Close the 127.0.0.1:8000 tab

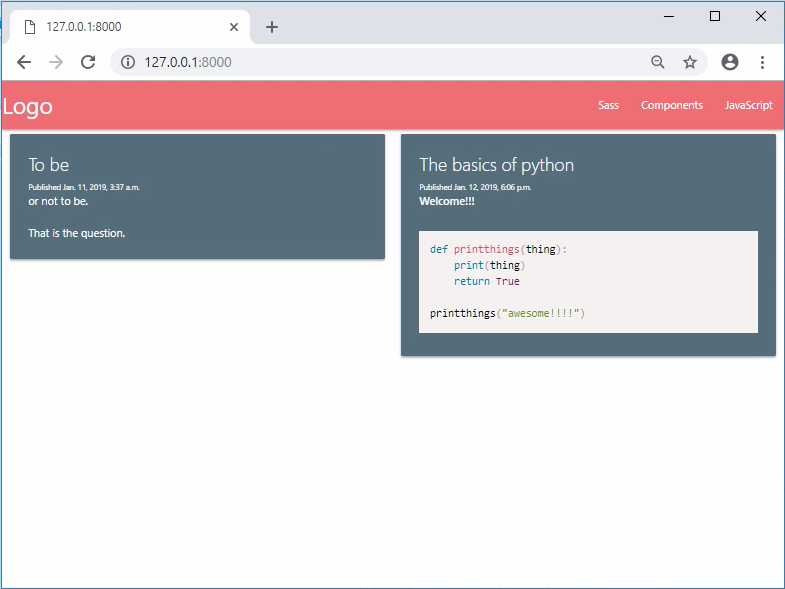(234, 27)
